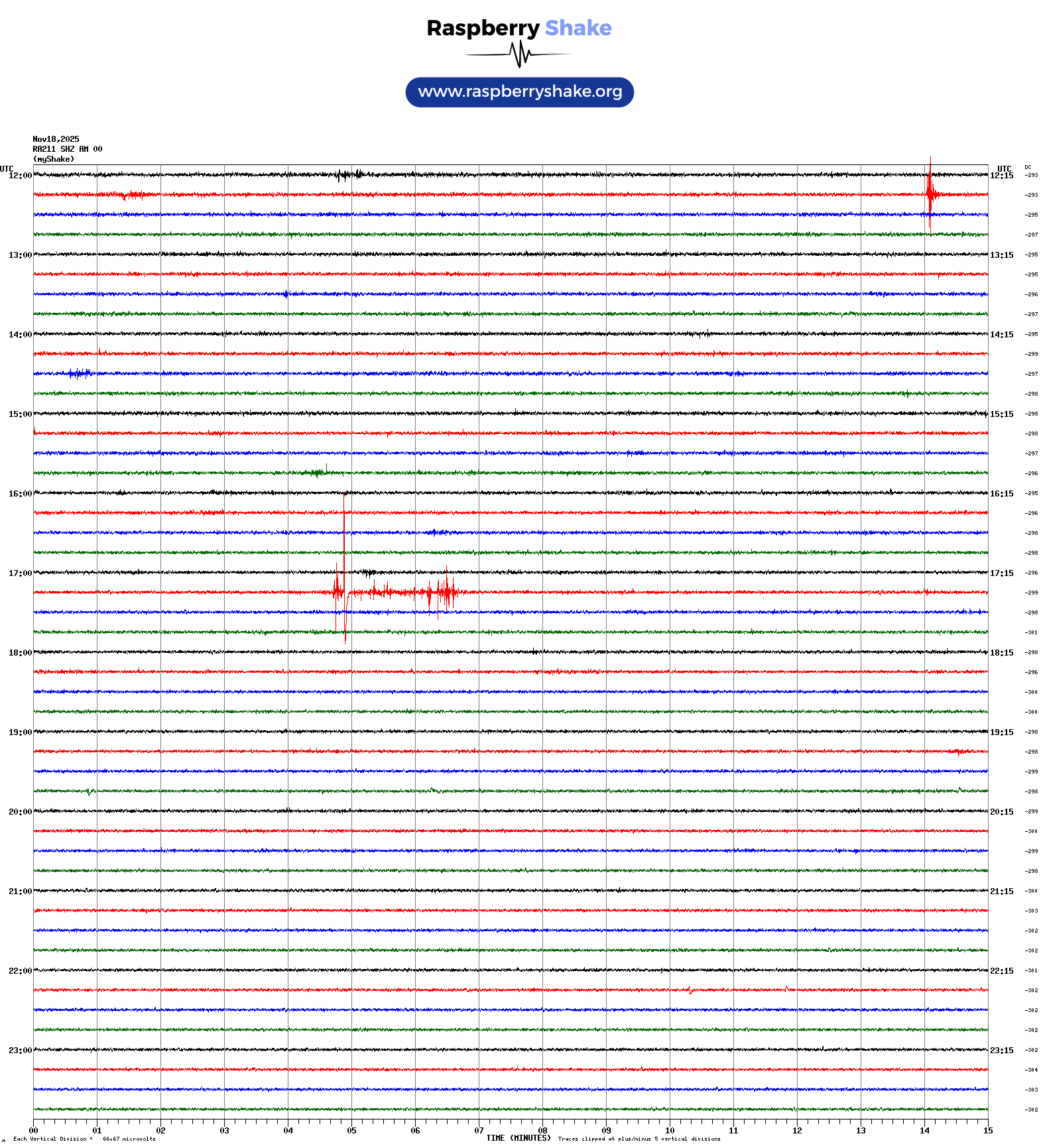This screenshot has width=1041, height=1148.
Task: Click the Traces clipped footnote text
Action: point(639,1139)
